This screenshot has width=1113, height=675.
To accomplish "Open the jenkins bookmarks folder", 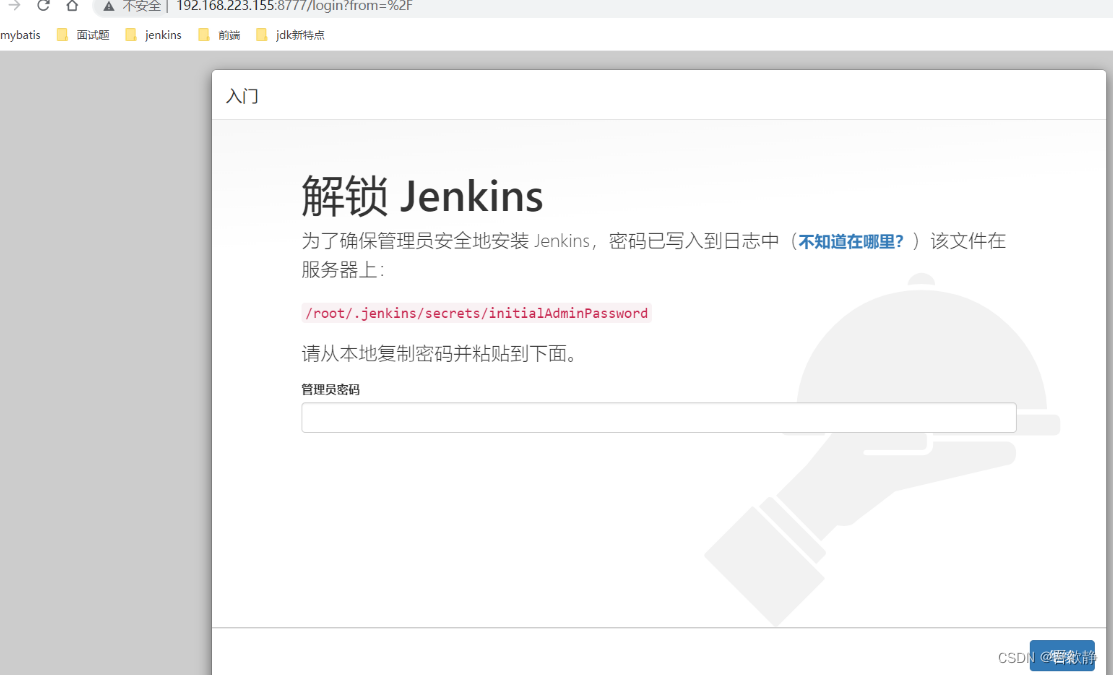I will (158, 34).
